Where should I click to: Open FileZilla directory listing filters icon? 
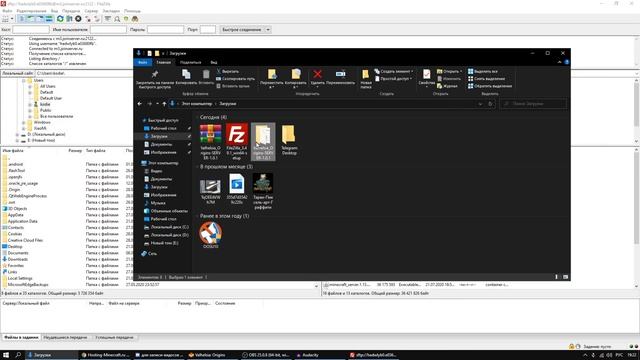pos(108,19)
